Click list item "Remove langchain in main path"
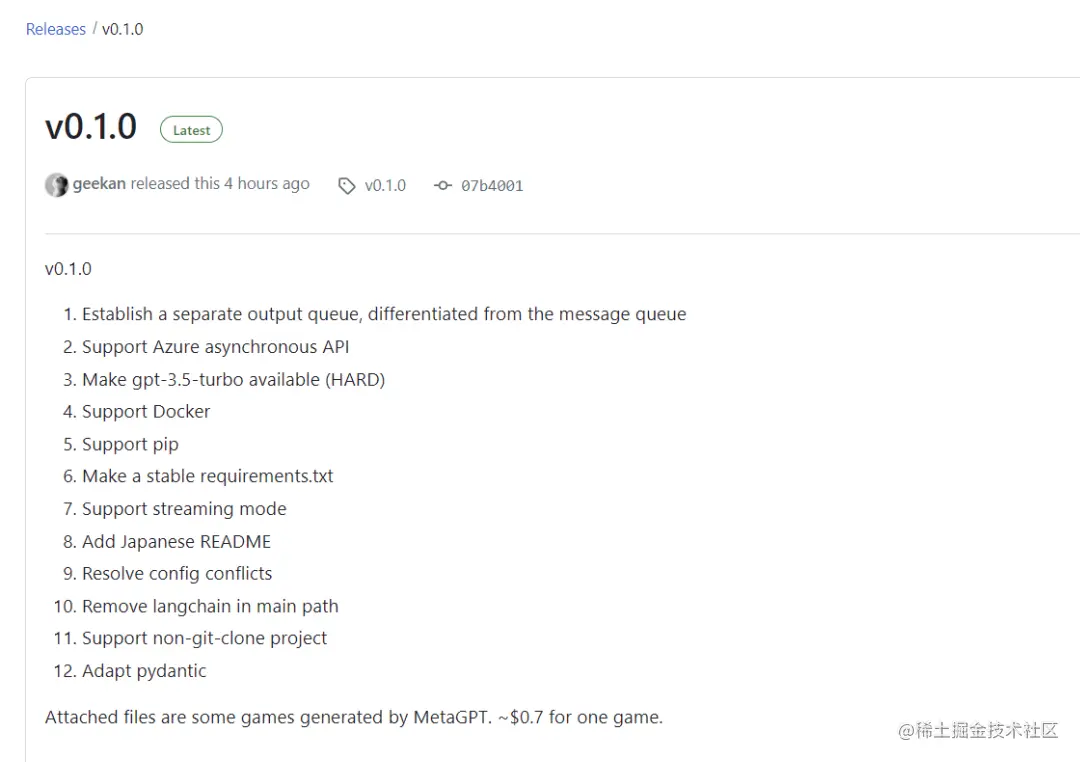 coord(210,606)
